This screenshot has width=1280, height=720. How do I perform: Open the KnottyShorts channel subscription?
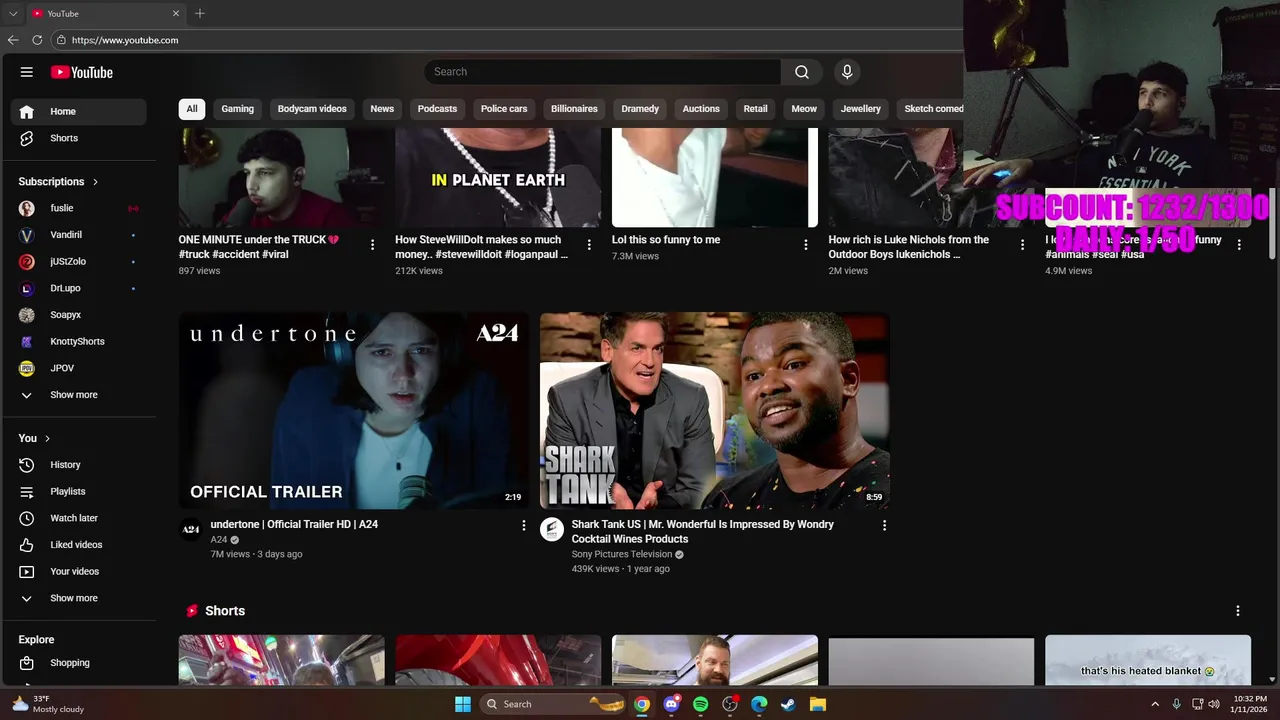point(79,341)
